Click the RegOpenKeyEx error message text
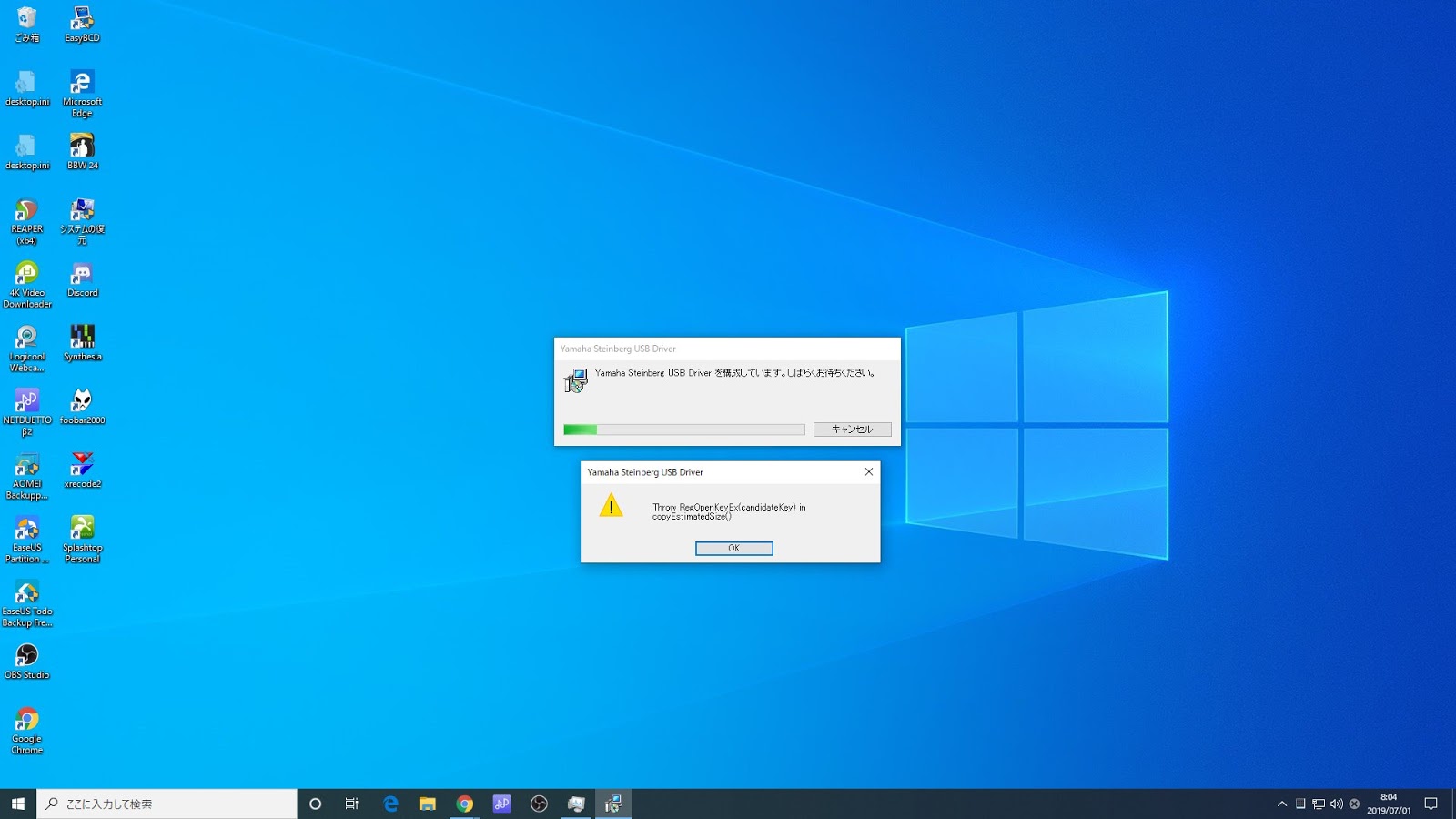Viewport: 1456px width, 819px height. [729, 511]
